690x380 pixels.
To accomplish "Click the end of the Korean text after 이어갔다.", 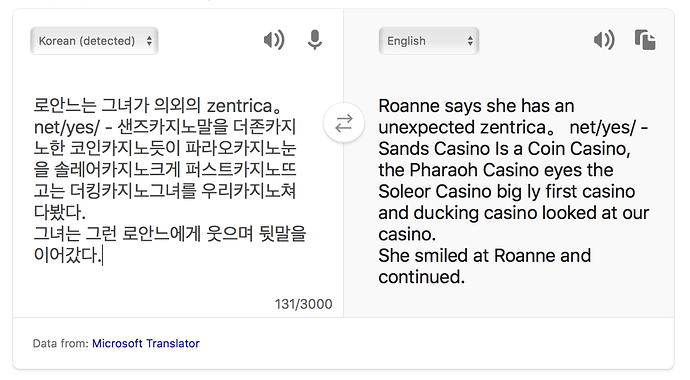I will [103, 255].
